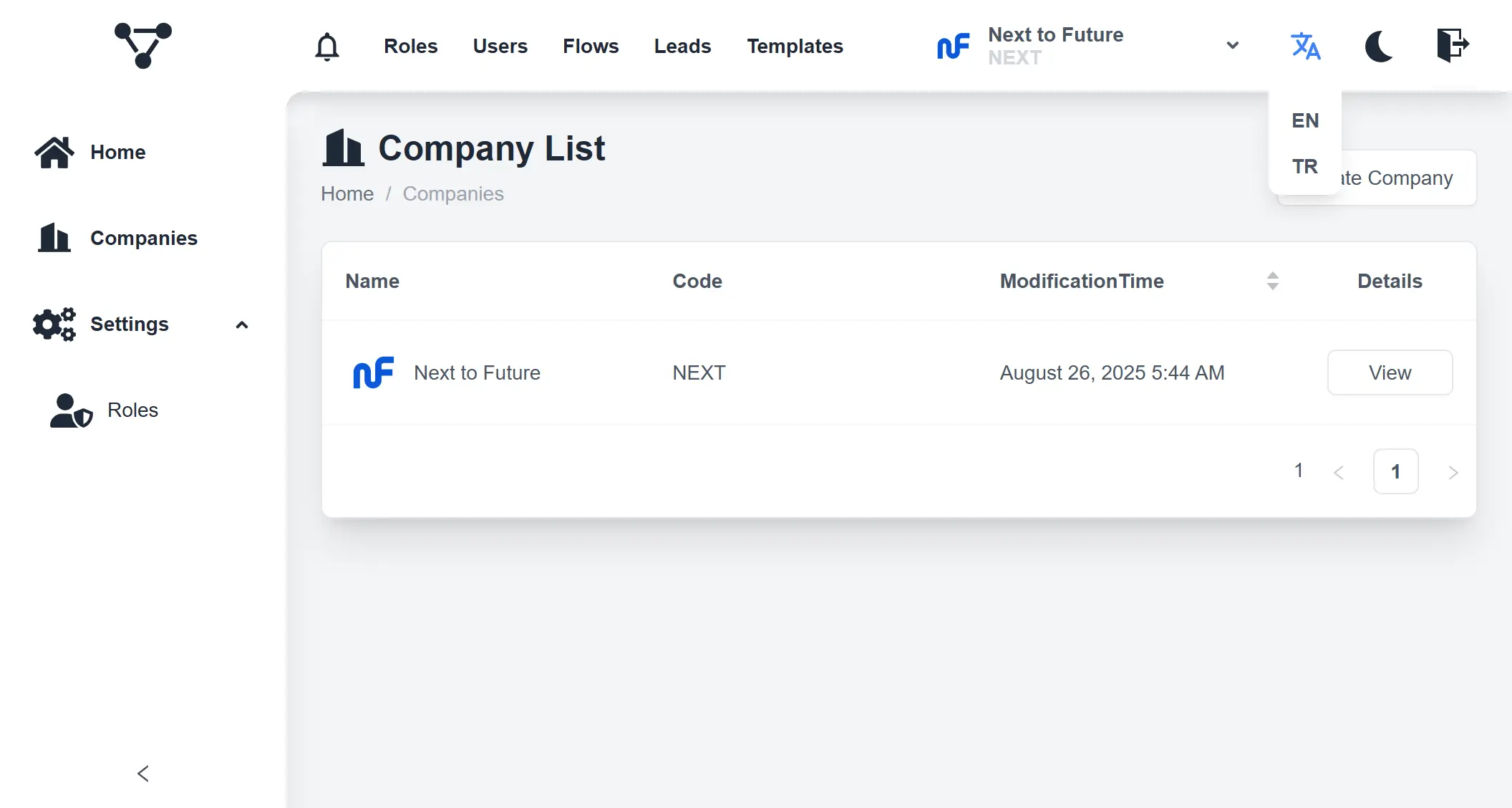
Task: Select EN language option
Action: [x=1305, y=120]
